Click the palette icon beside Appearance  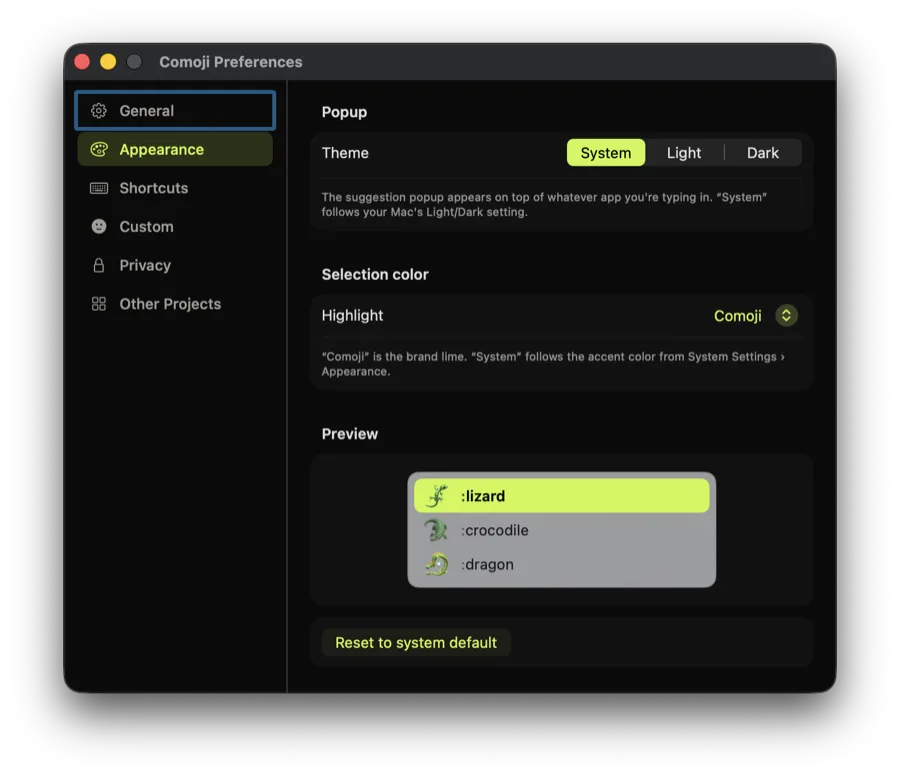click(99, 149)
